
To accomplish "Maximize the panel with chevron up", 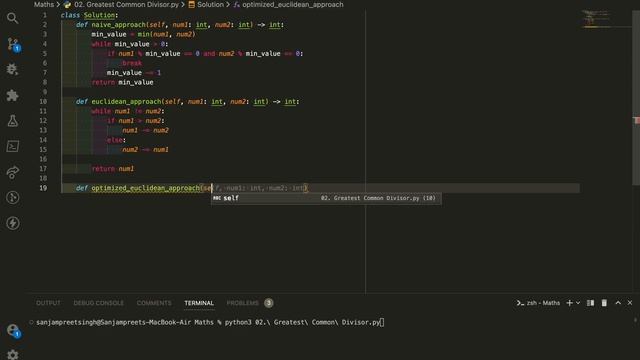I will [x=618, y=303].
